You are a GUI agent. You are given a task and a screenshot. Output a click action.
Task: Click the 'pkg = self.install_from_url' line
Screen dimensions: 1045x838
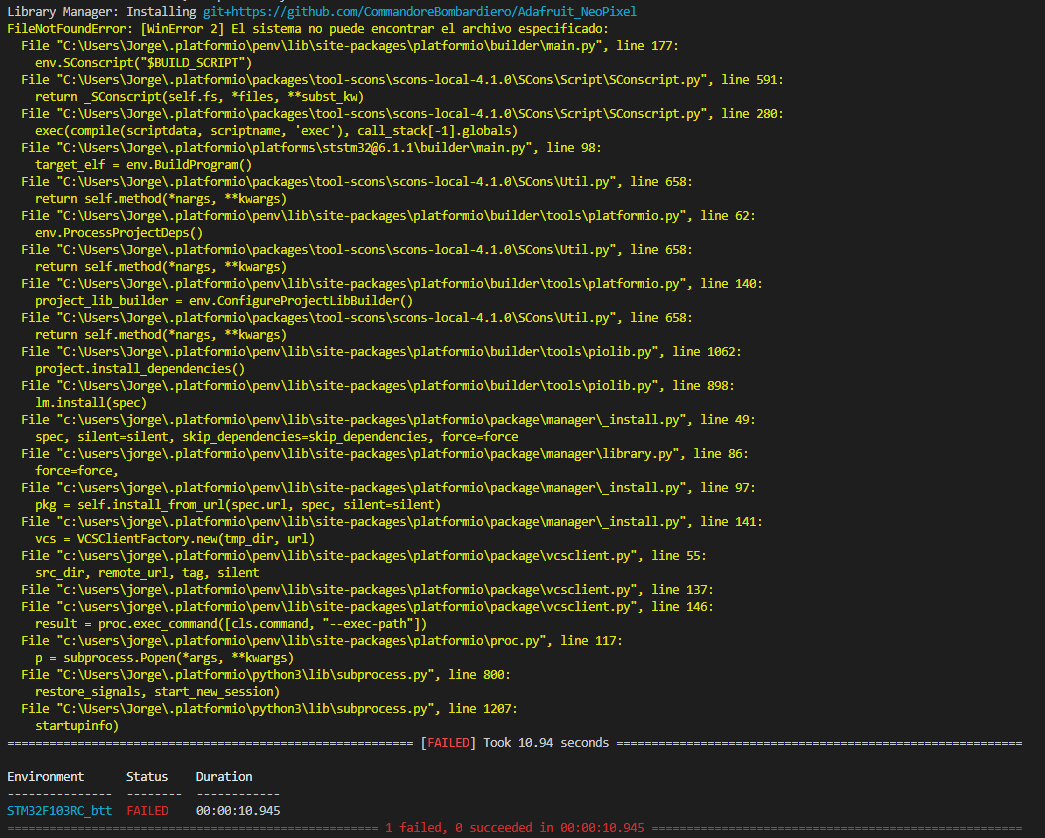[238, 505]
